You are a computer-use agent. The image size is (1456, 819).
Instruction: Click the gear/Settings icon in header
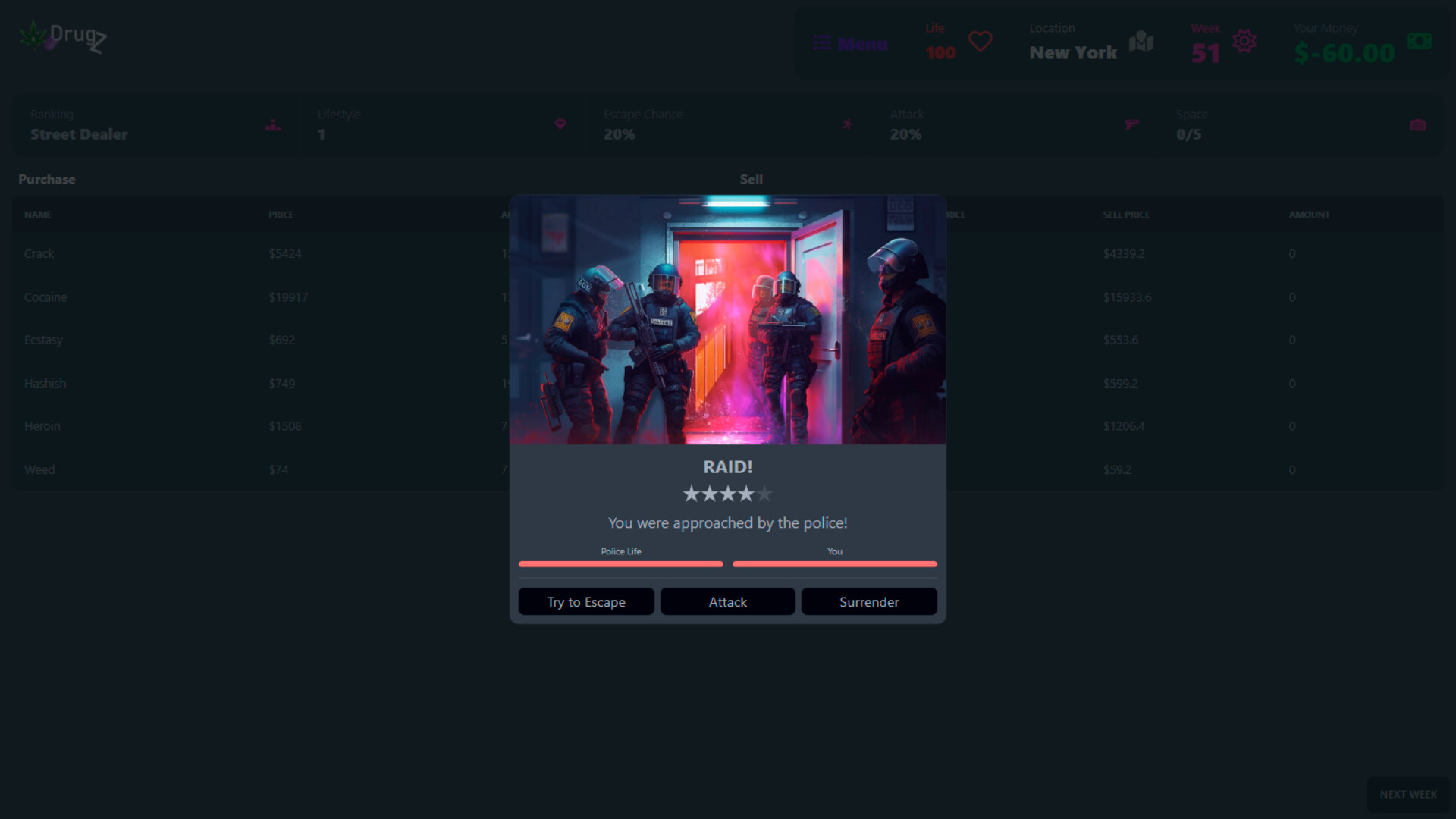[1244, 40]
